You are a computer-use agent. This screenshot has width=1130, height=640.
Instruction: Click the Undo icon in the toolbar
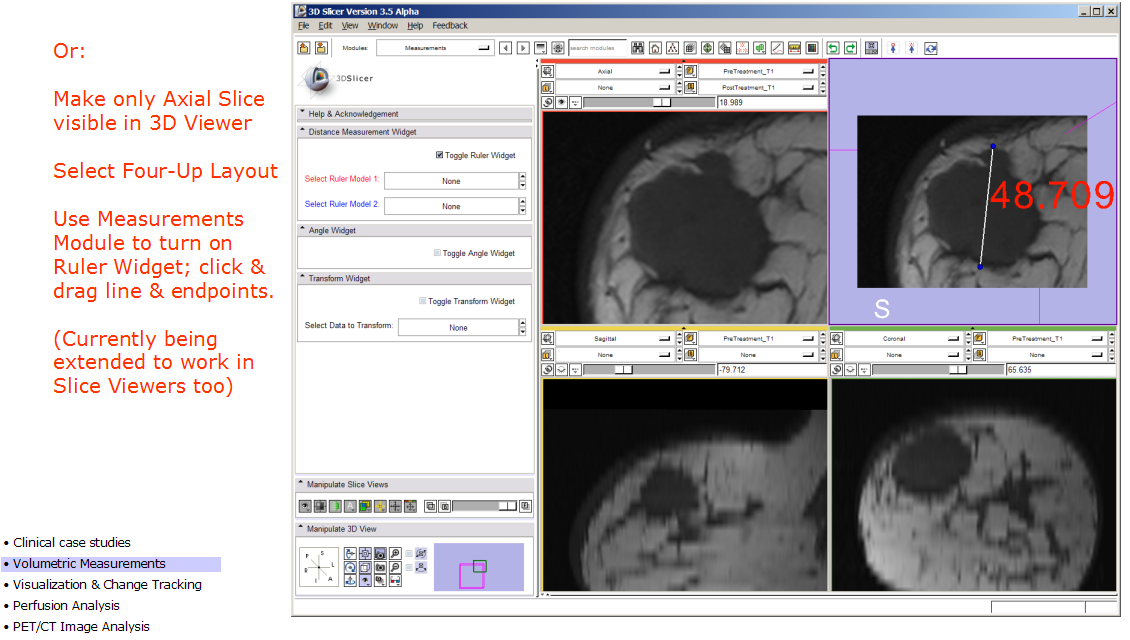833,47
